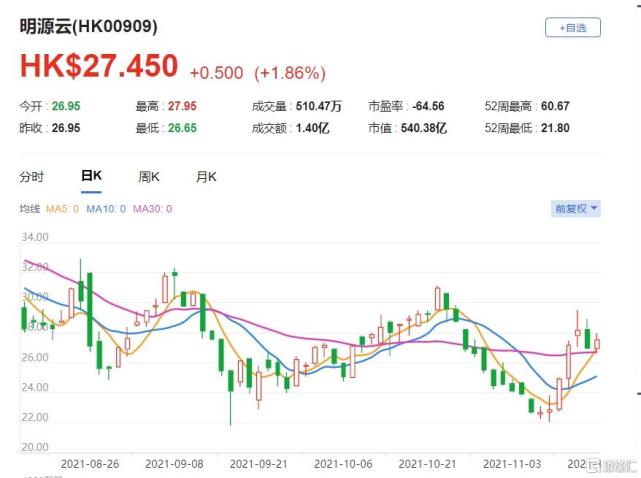Click the 2021-08-26 date axis label
The width and height of the screenshot is (641, 478).
pos(90,464)
